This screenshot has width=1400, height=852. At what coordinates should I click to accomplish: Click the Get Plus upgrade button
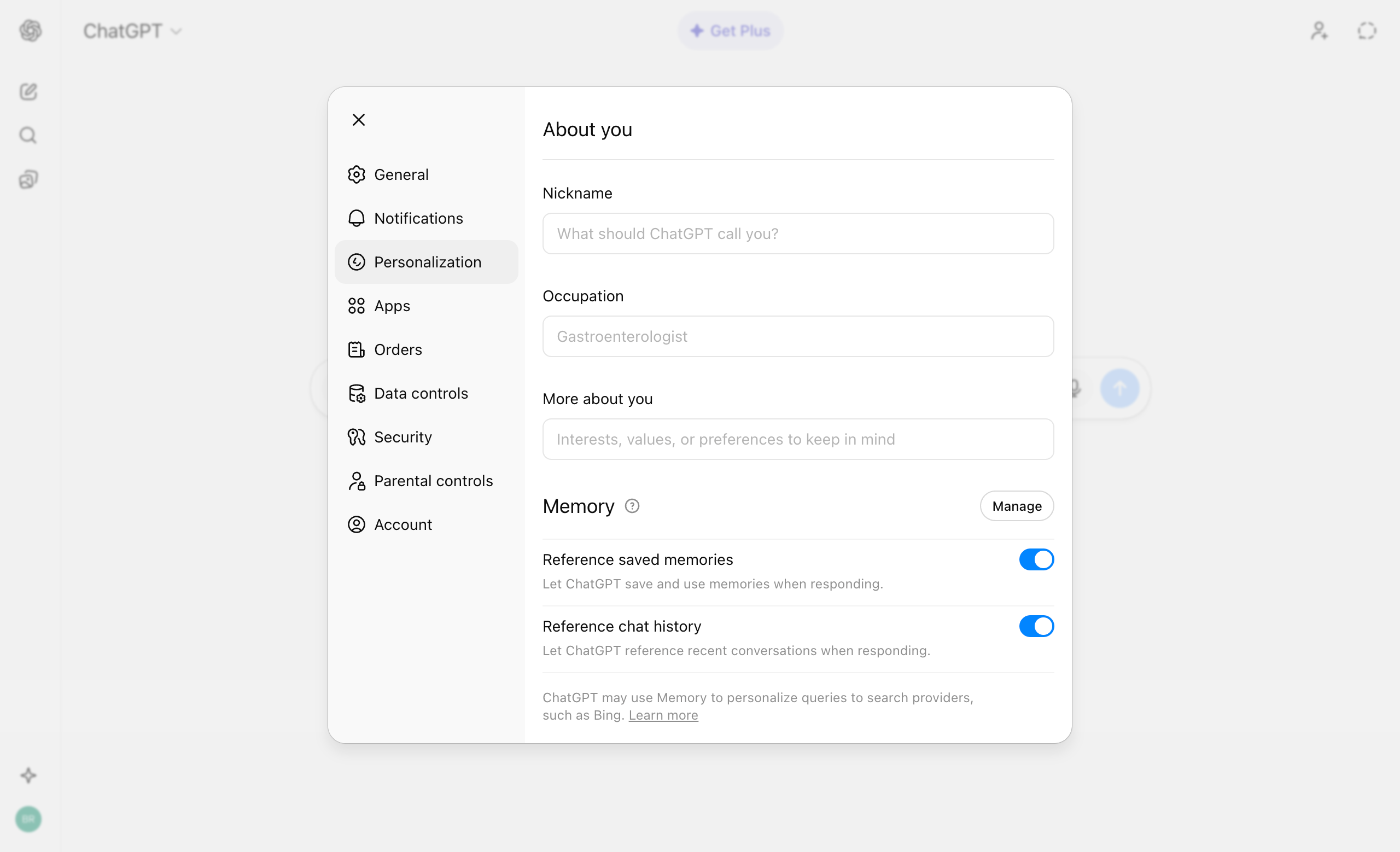tap(730, 31)
